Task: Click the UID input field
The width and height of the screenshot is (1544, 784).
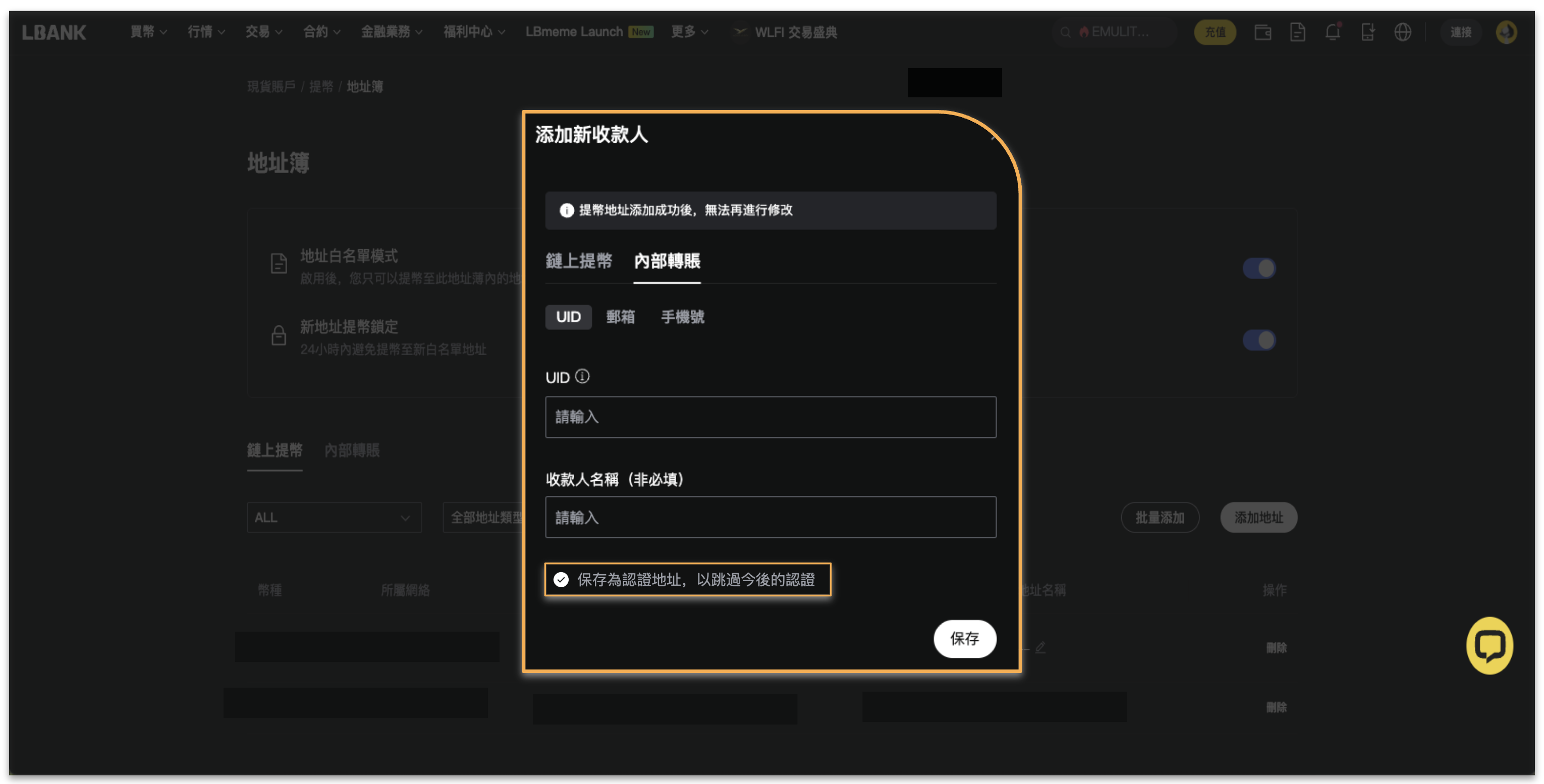Action: (x=770, y=417)
